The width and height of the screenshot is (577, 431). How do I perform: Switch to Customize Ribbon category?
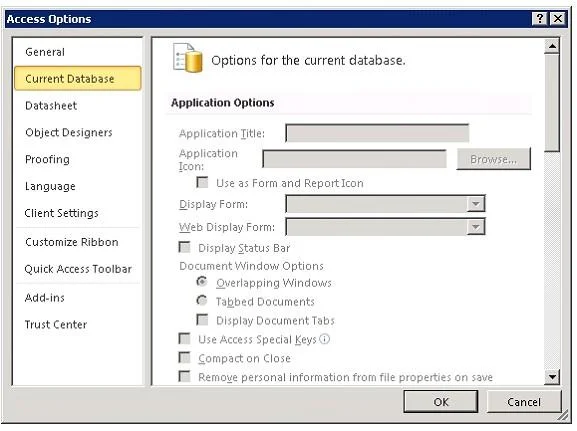[x=72, y=242]
